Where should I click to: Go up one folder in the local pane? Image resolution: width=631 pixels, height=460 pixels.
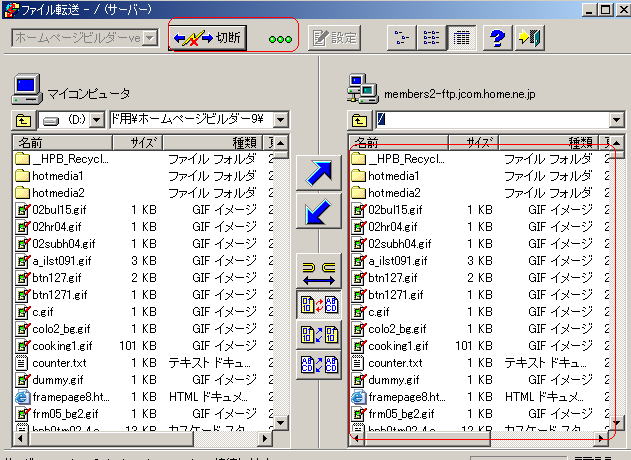[x=22, y=120]
